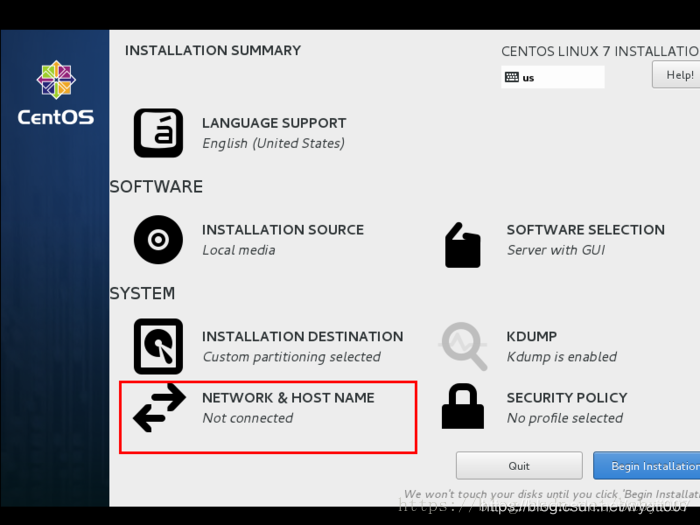Click the 'us' keyboard layout field
The width and height of the screenshot is (700, 525).
coord(553,77)
